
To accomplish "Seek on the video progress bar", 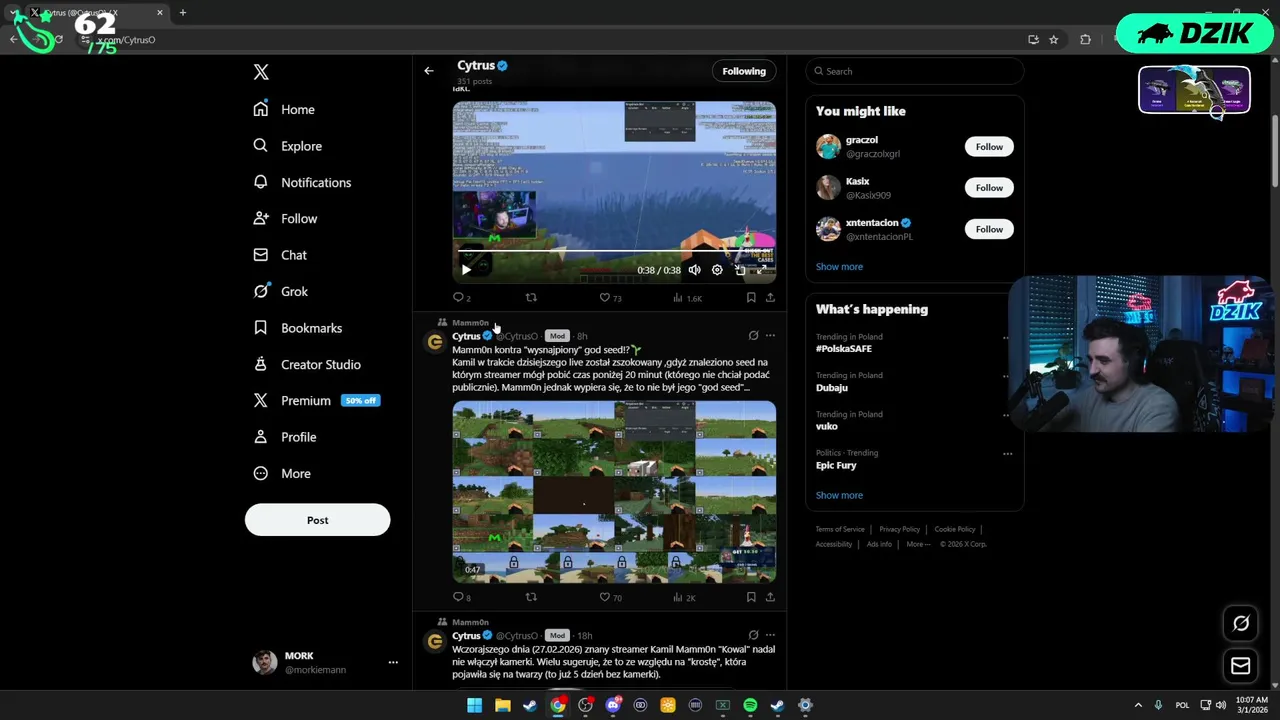I will [x=614, y=252].
